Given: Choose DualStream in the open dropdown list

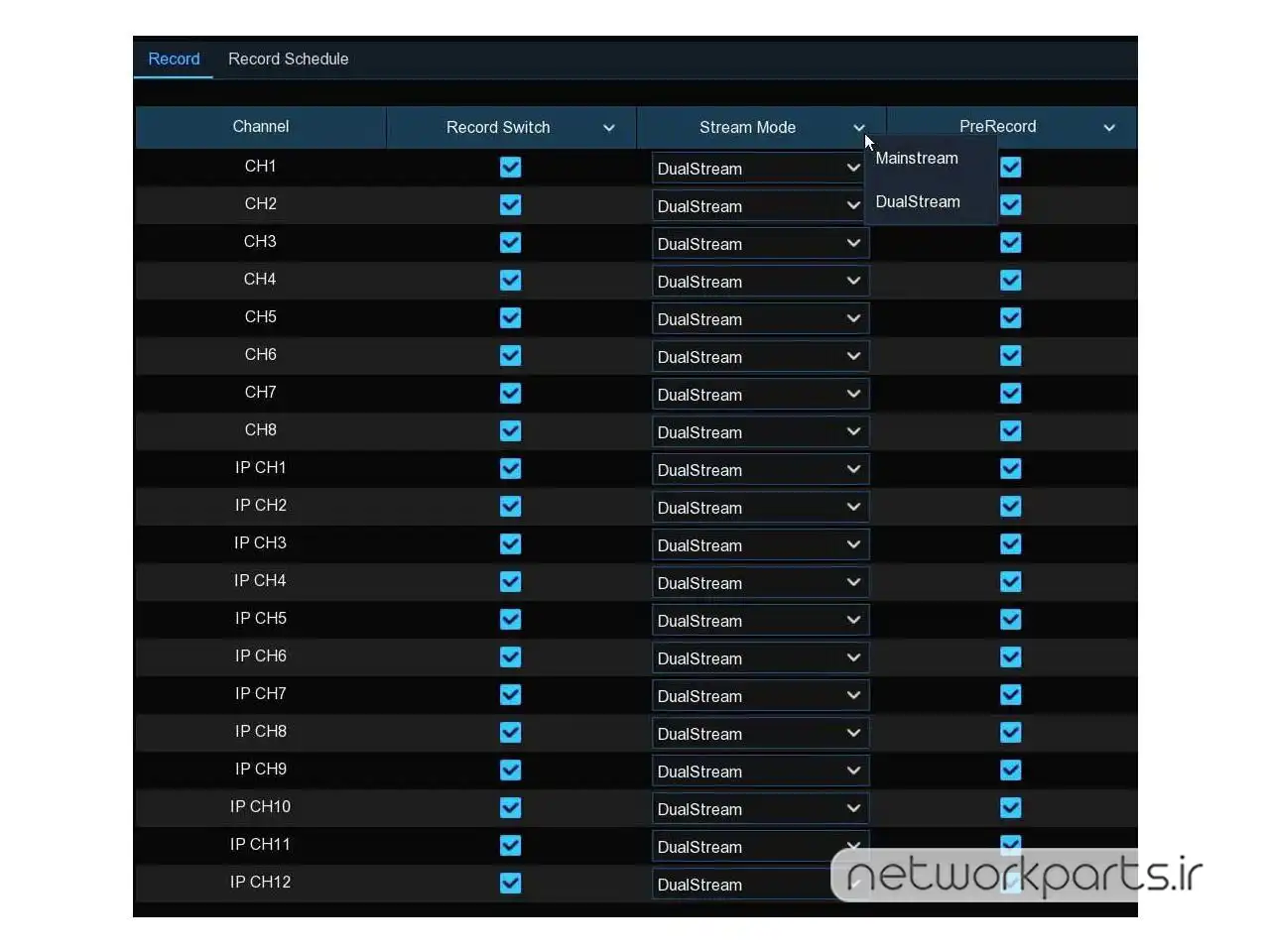Looking at the screenshot, I should click(x=918, y=202).
